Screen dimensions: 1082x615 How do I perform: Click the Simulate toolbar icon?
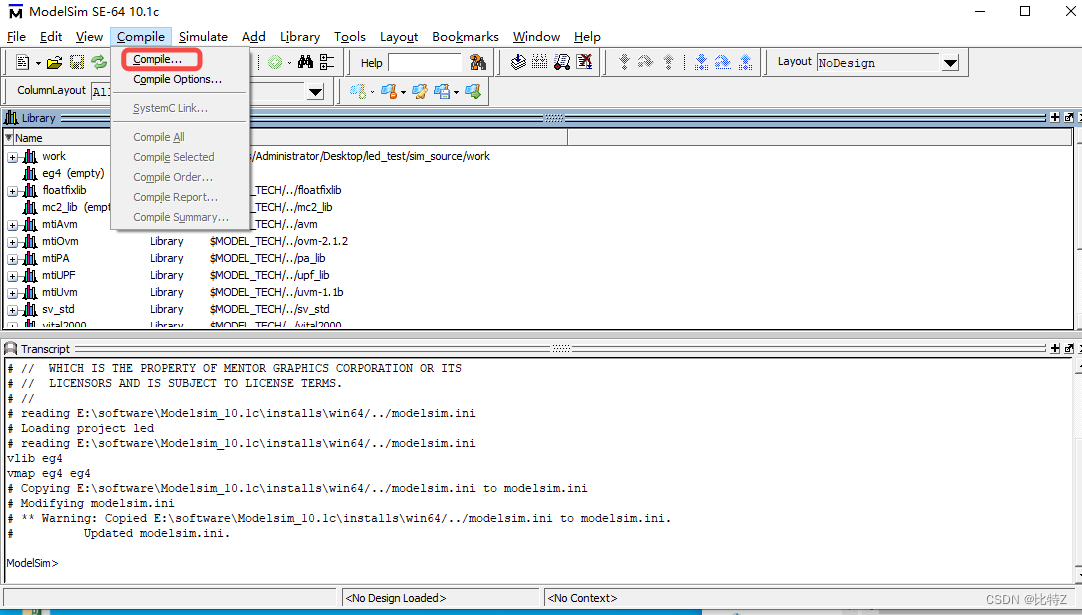point(562,61)
